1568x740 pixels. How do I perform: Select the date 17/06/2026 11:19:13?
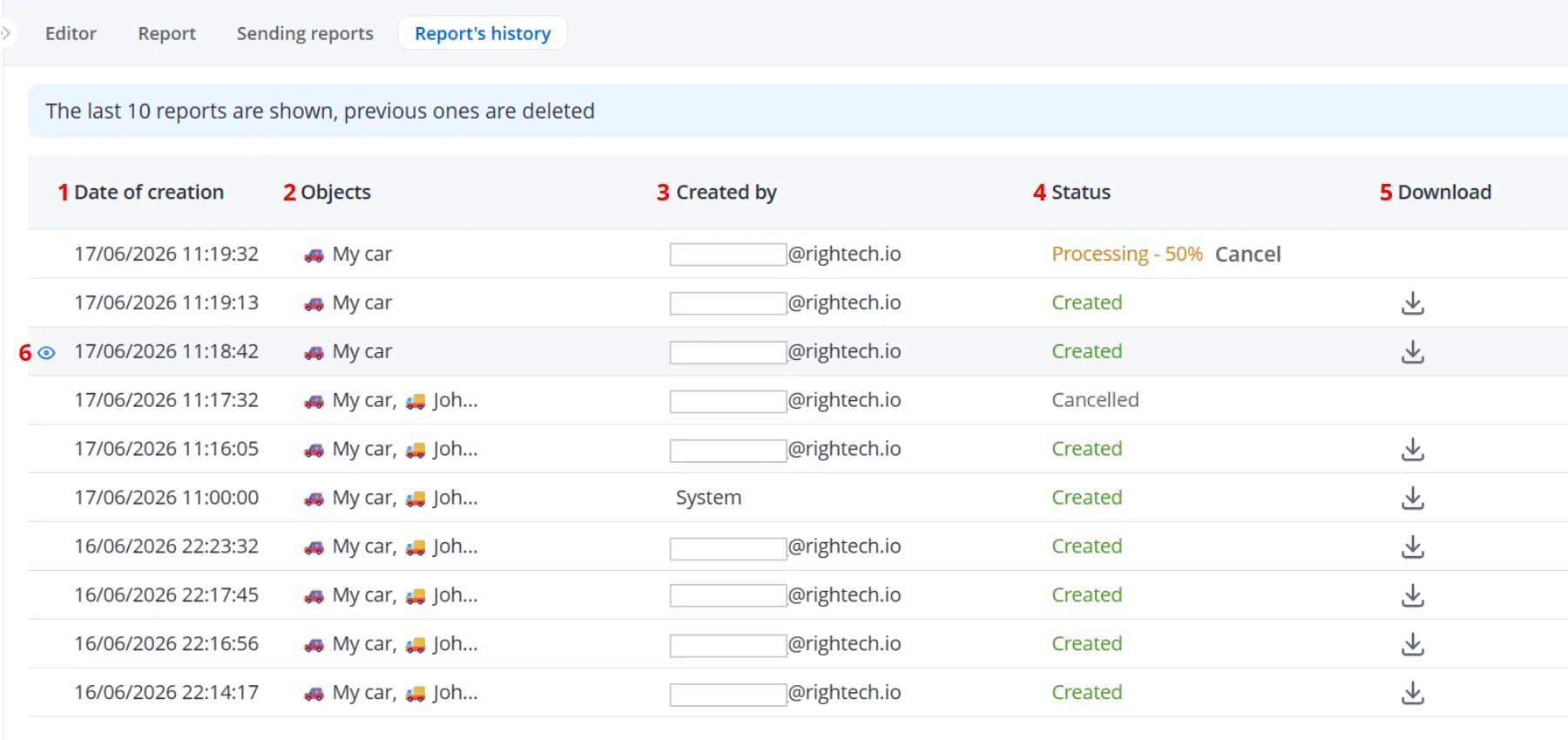166,302
